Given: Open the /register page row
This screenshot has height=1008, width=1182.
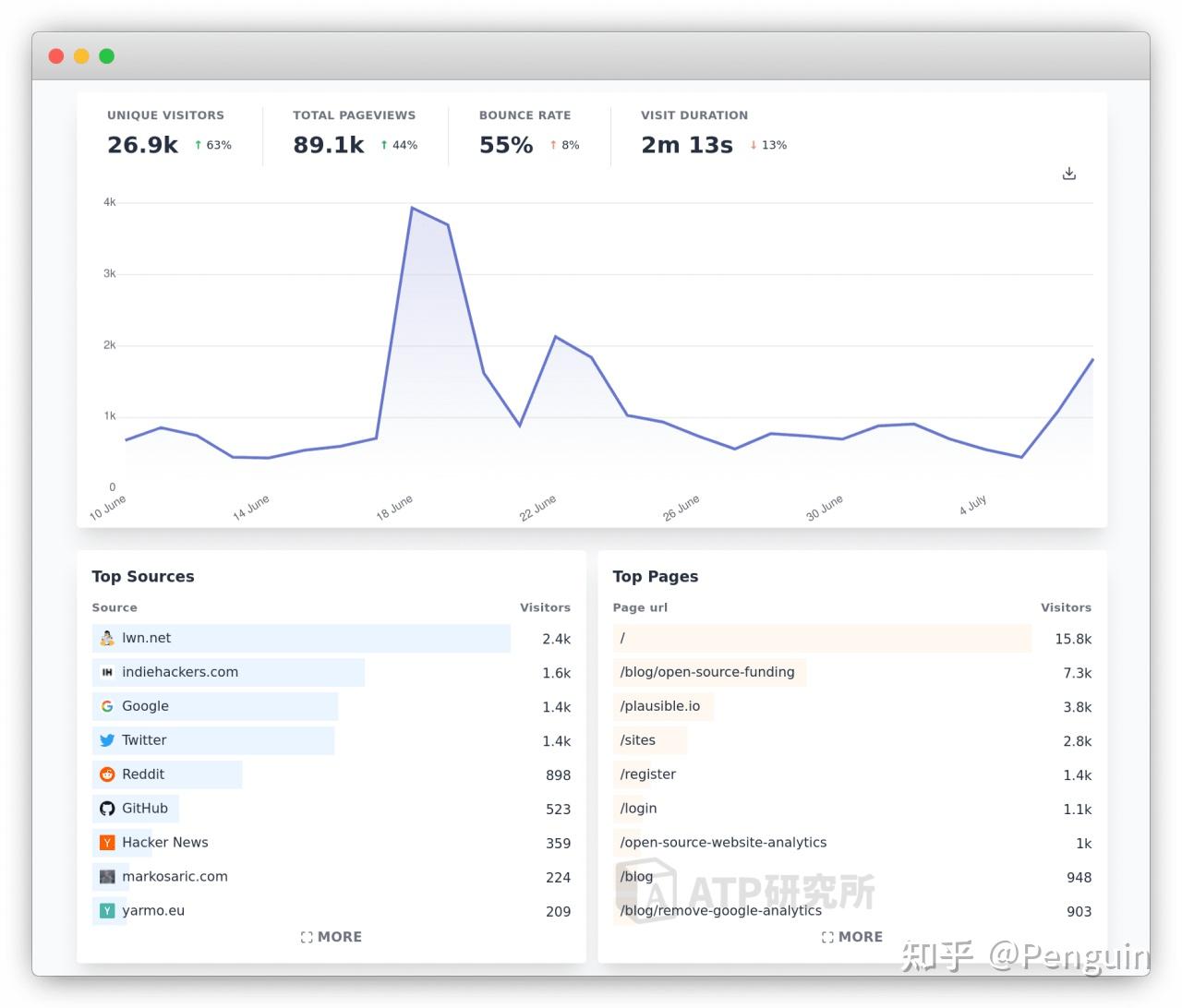Looking at the screenshot, I should pos(852,774).
